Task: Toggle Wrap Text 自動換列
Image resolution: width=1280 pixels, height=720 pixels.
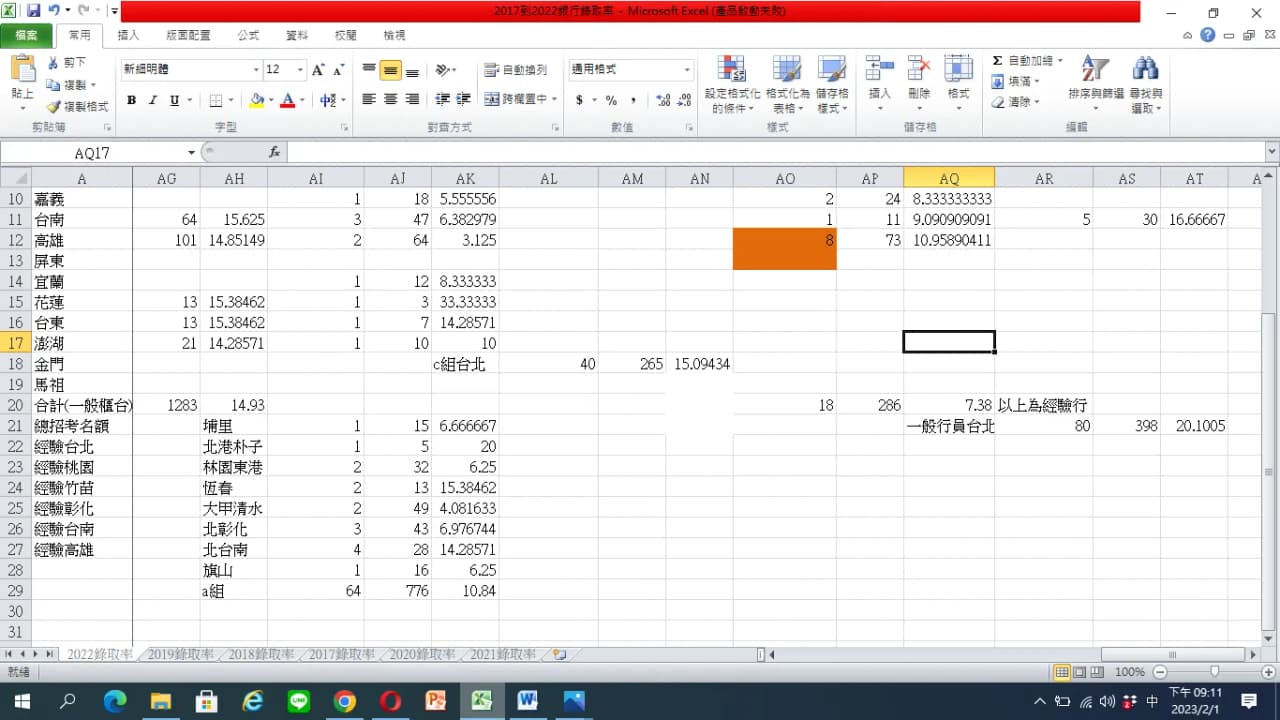Action: pos(516,70)
